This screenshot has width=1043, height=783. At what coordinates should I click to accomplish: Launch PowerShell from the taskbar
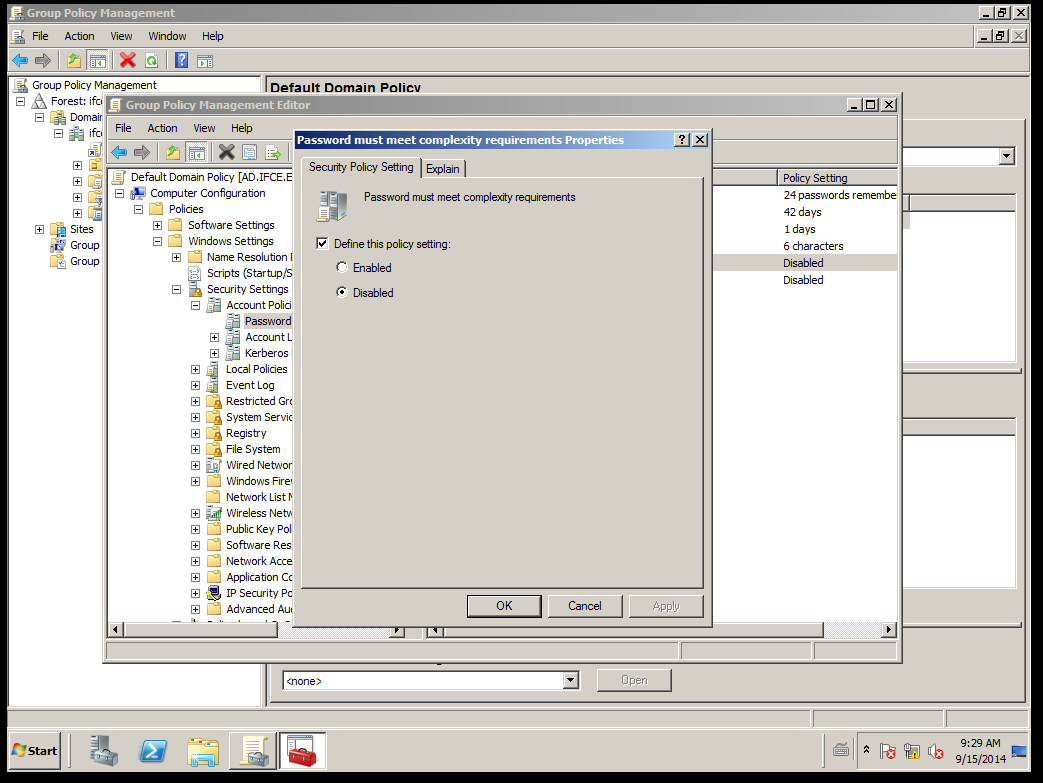[x=153, y=750]
